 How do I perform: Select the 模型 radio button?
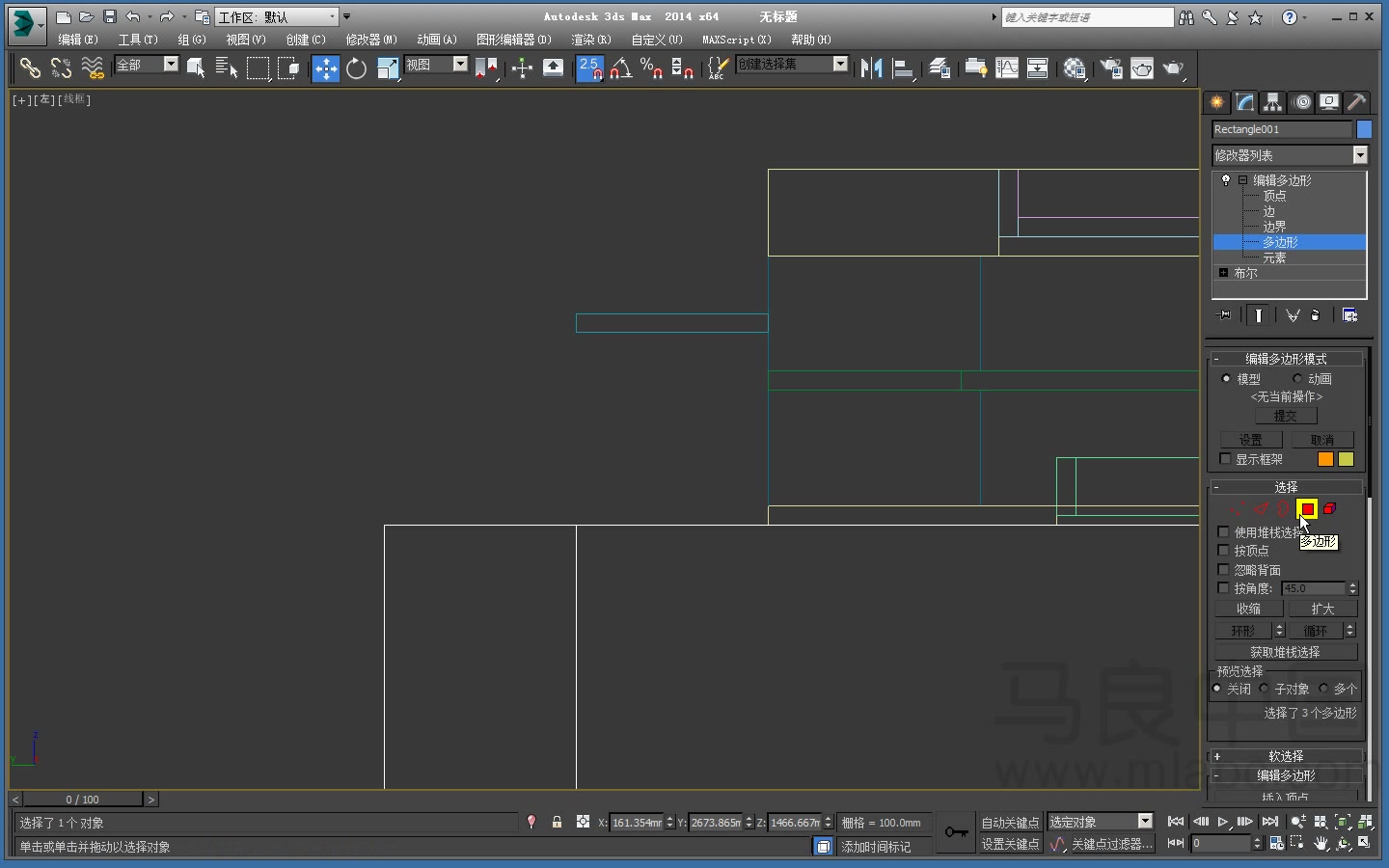coord(1226,379)
